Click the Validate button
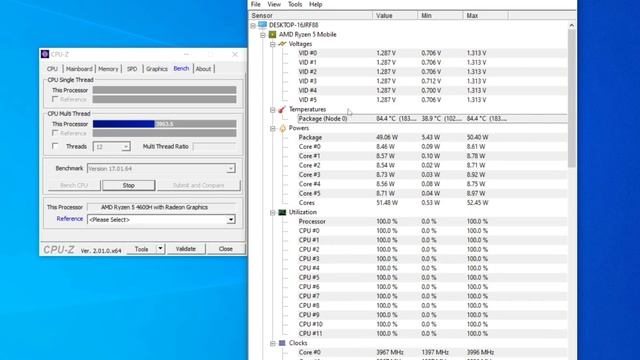The width and height of the screenshot is (640, 360). tap(186, 249)
